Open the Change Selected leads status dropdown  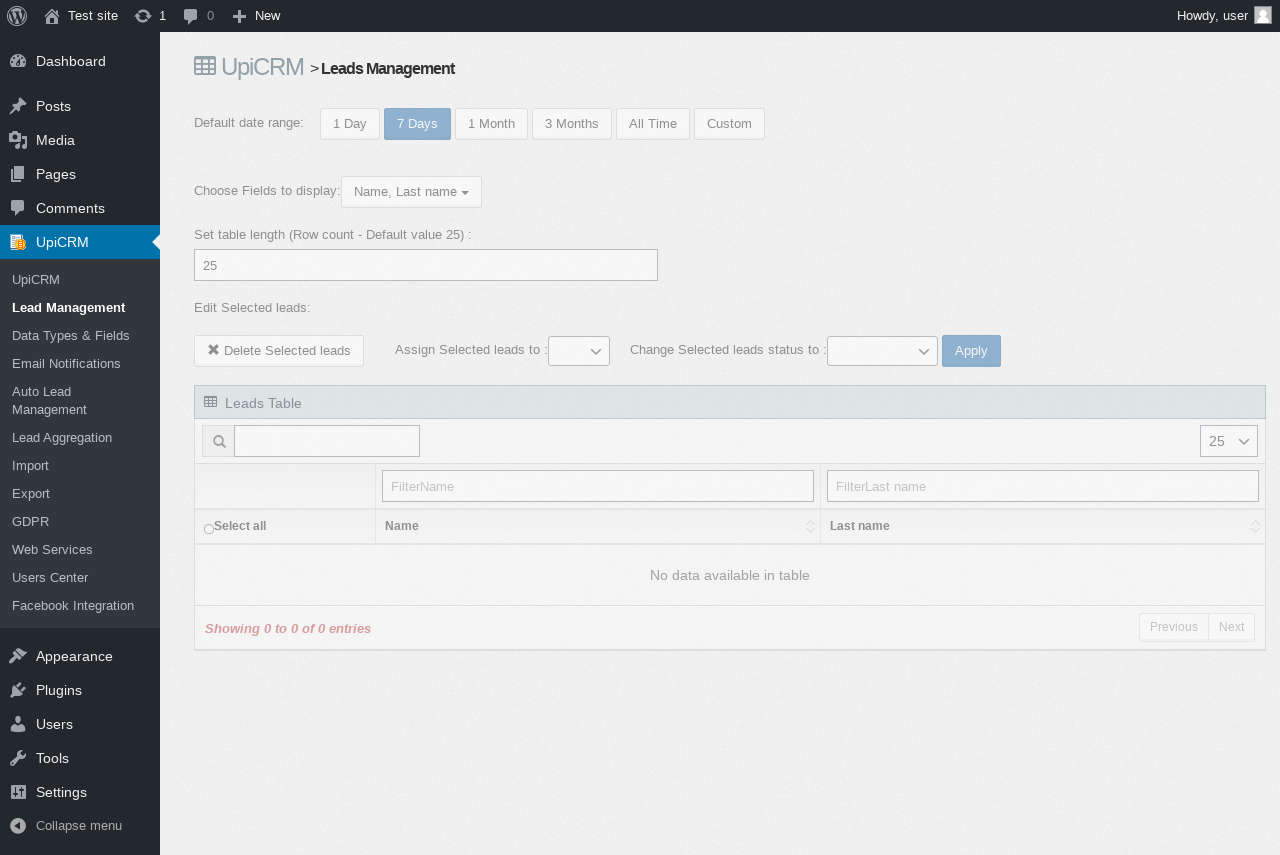882,351
